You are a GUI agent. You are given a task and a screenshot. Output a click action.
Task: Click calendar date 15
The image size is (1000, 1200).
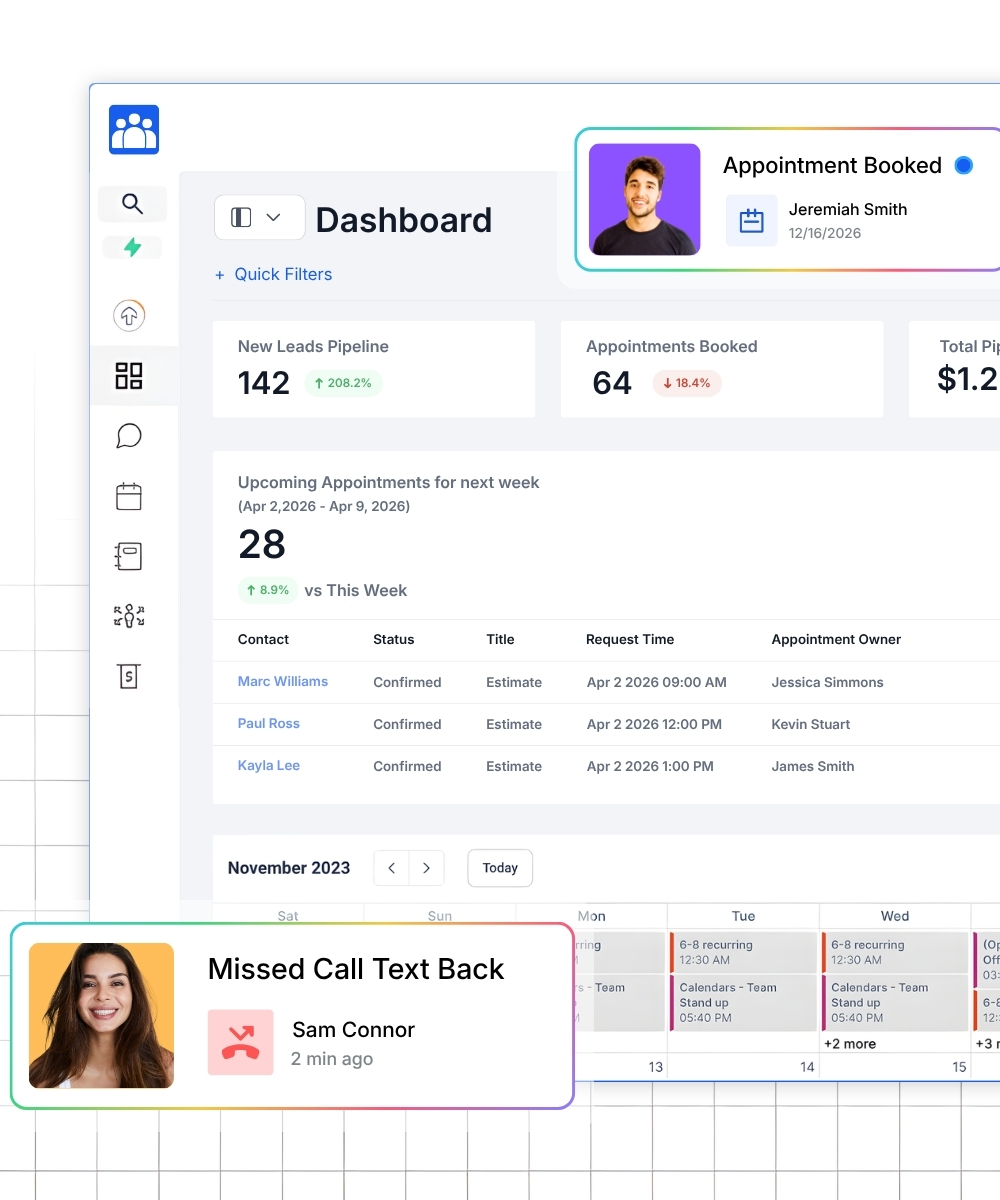(x=959, y=1067)
